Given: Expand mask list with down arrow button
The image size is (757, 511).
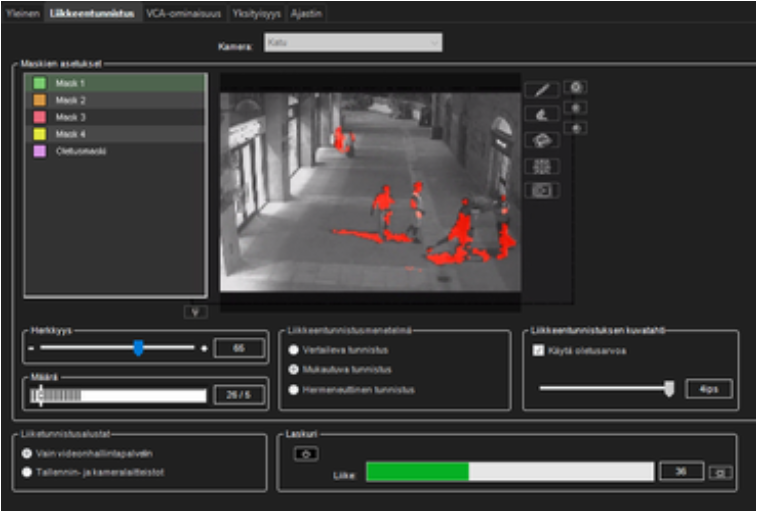Looking at the screenshot, I should (195, 311).
